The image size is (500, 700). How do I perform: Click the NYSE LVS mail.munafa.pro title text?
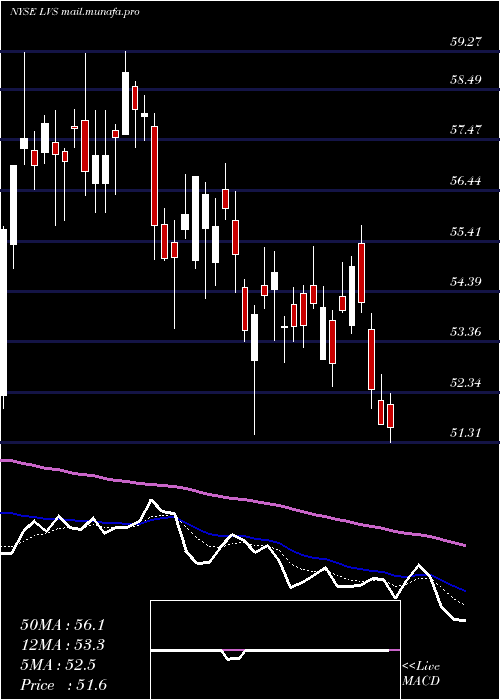coord(75,12)
